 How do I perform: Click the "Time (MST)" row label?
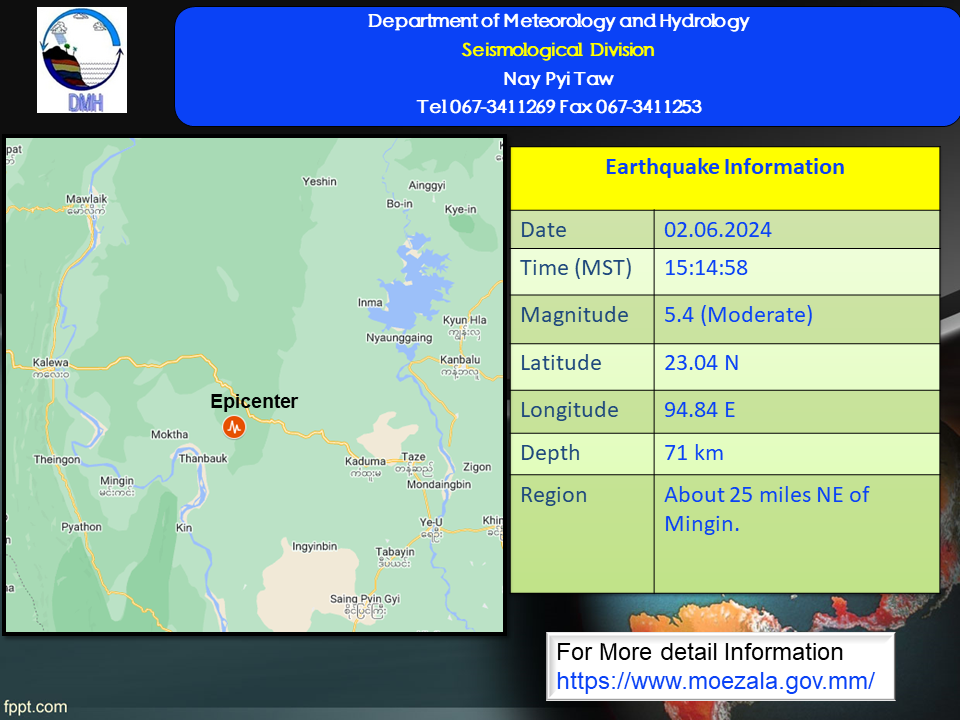click(x=576, y=268)
